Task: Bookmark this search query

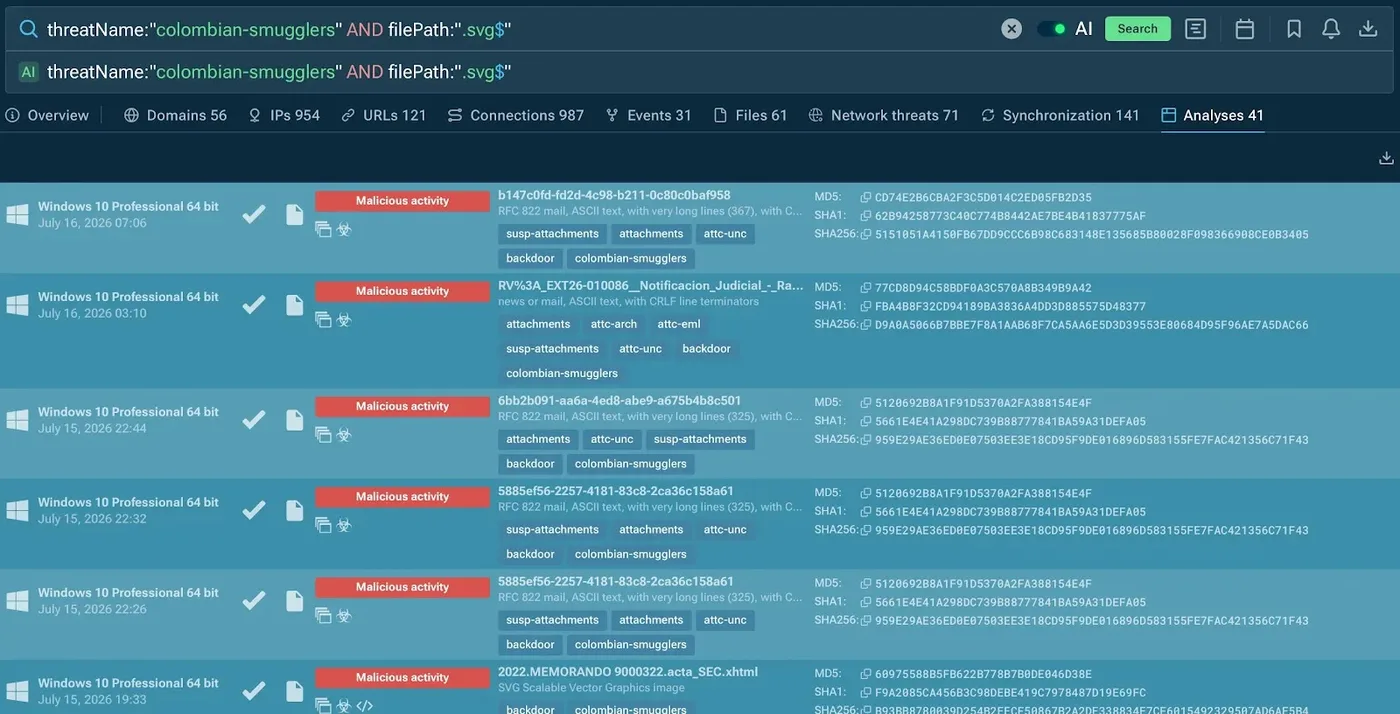Action: (1294, 29)
